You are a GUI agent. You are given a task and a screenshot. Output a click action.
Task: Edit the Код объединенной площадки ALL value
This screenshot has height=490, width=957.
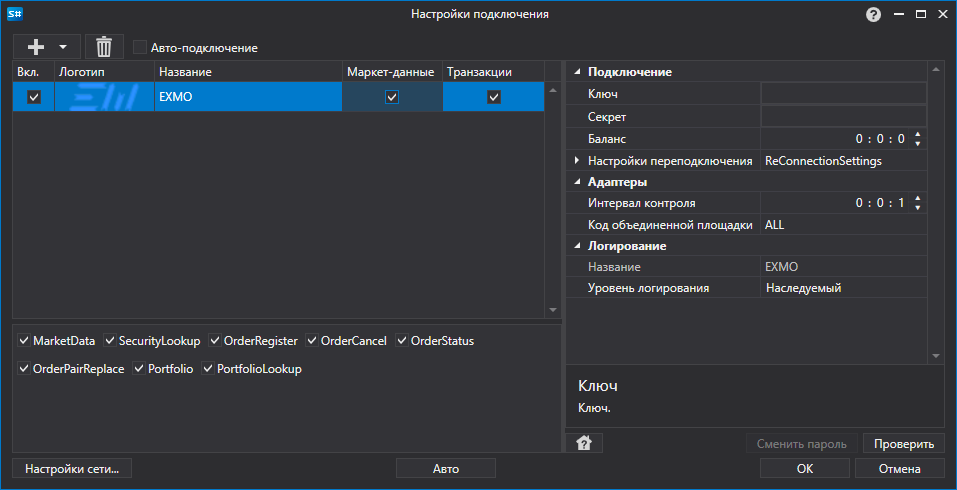coord(843,225)
